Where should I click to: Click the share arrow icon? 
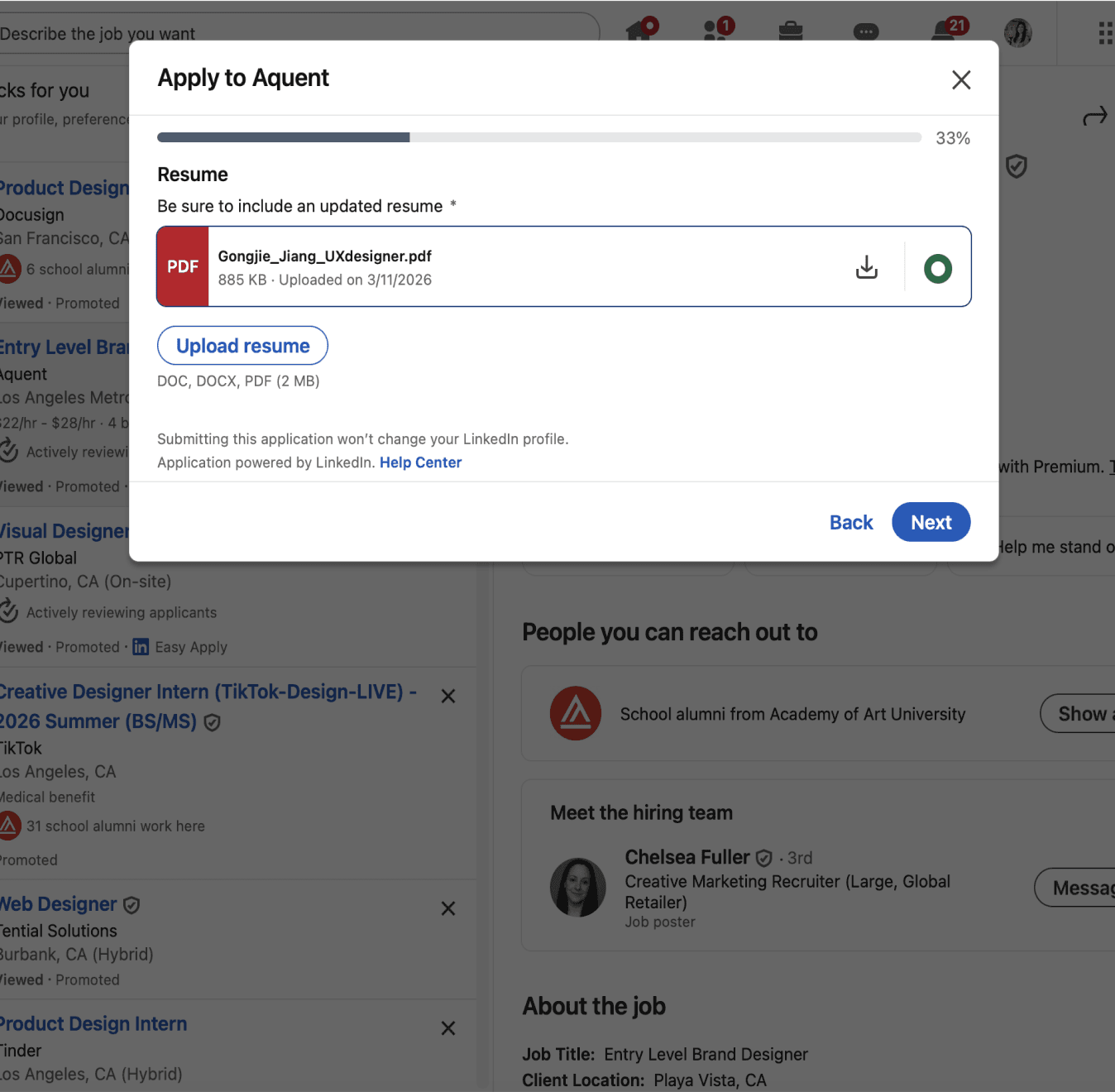pyautogui.click(x=1094, y=117)
